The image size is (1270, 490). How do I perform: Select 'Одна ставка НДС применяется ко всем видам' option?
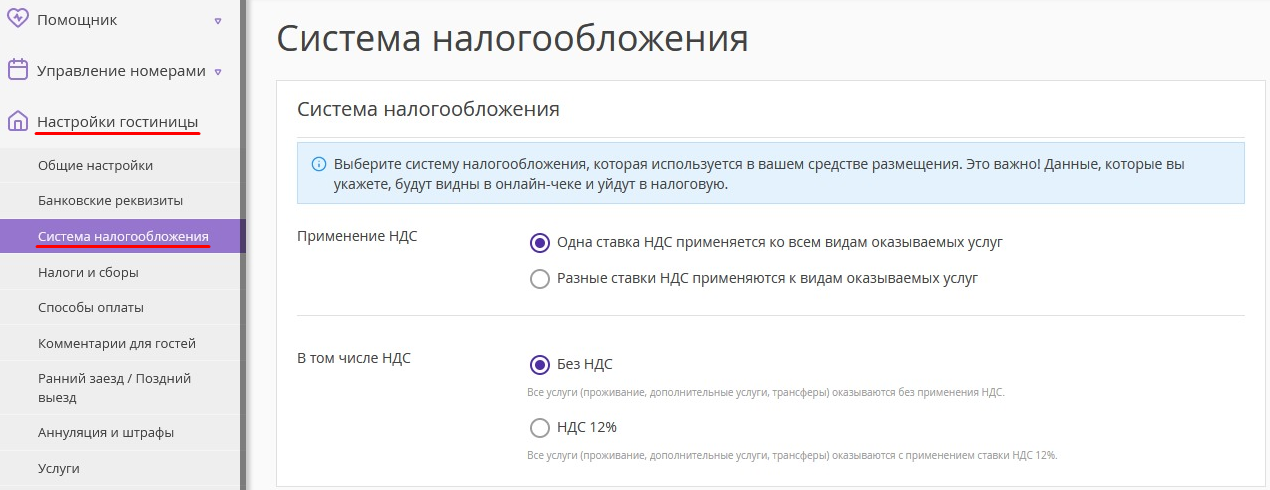coord(540,242)
